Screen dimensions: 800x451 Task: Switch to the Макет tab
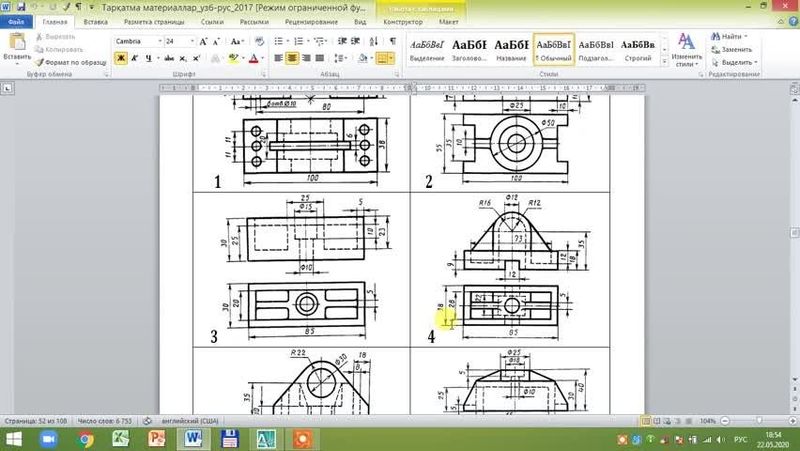tap(448, 22)
